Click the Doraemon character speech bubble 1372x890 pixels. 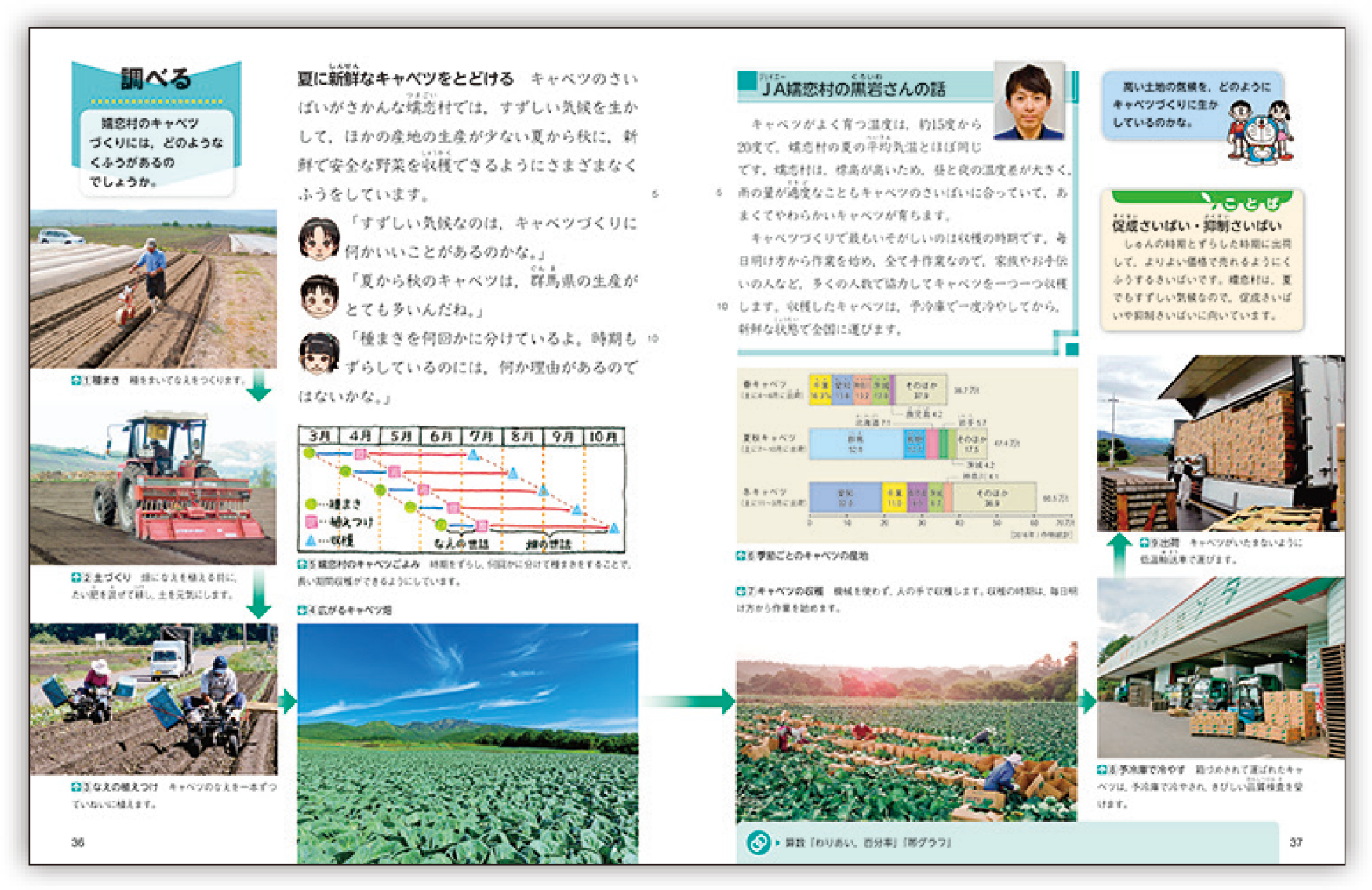click(1196, 115)
